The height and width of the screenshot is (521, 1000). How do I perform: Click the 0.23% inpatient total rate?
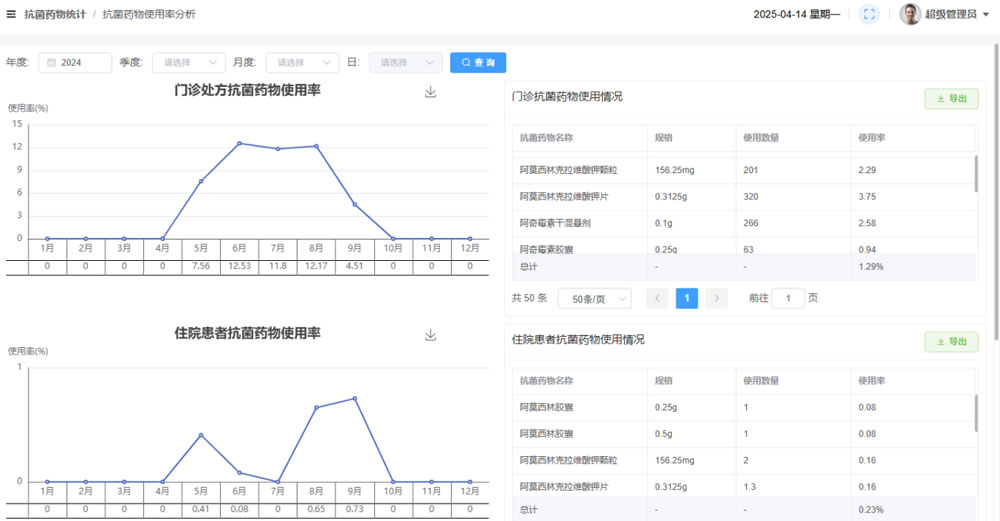point(871,510)
